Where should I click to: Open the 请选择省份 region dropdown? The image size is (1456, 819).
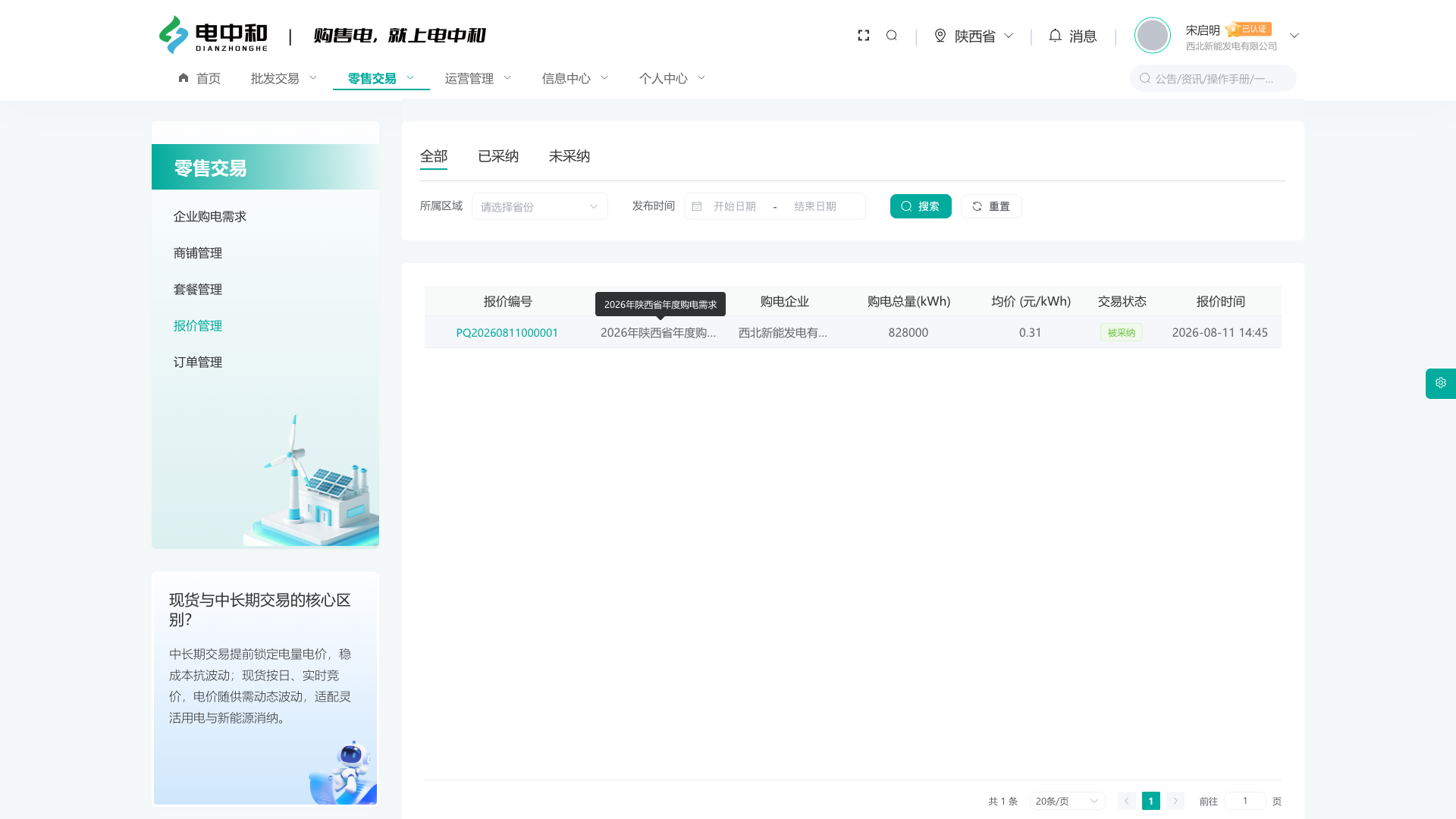[x=540, y=206]
